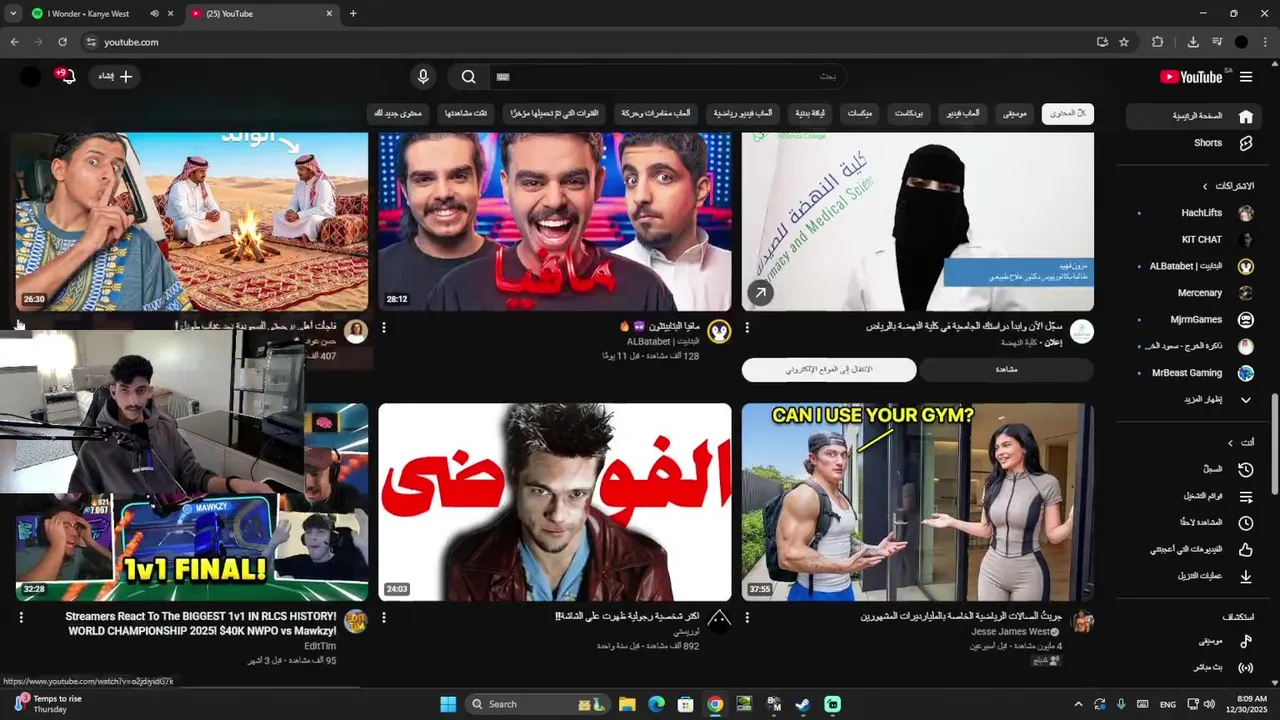Open options menu for the Mafia video

point(384,327)
